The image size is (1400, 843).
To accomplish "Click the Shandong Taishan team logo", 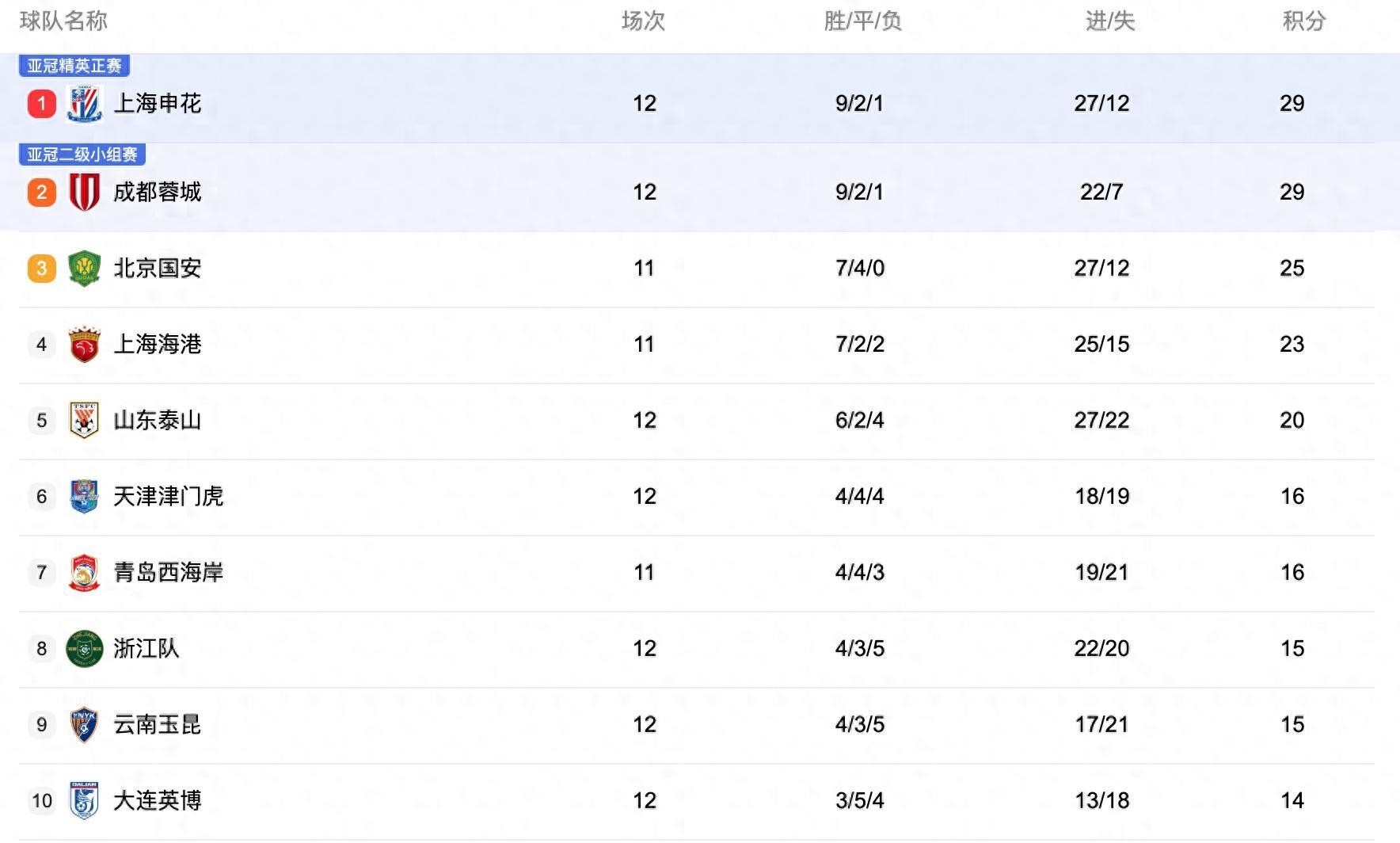I will coord(84,421).
